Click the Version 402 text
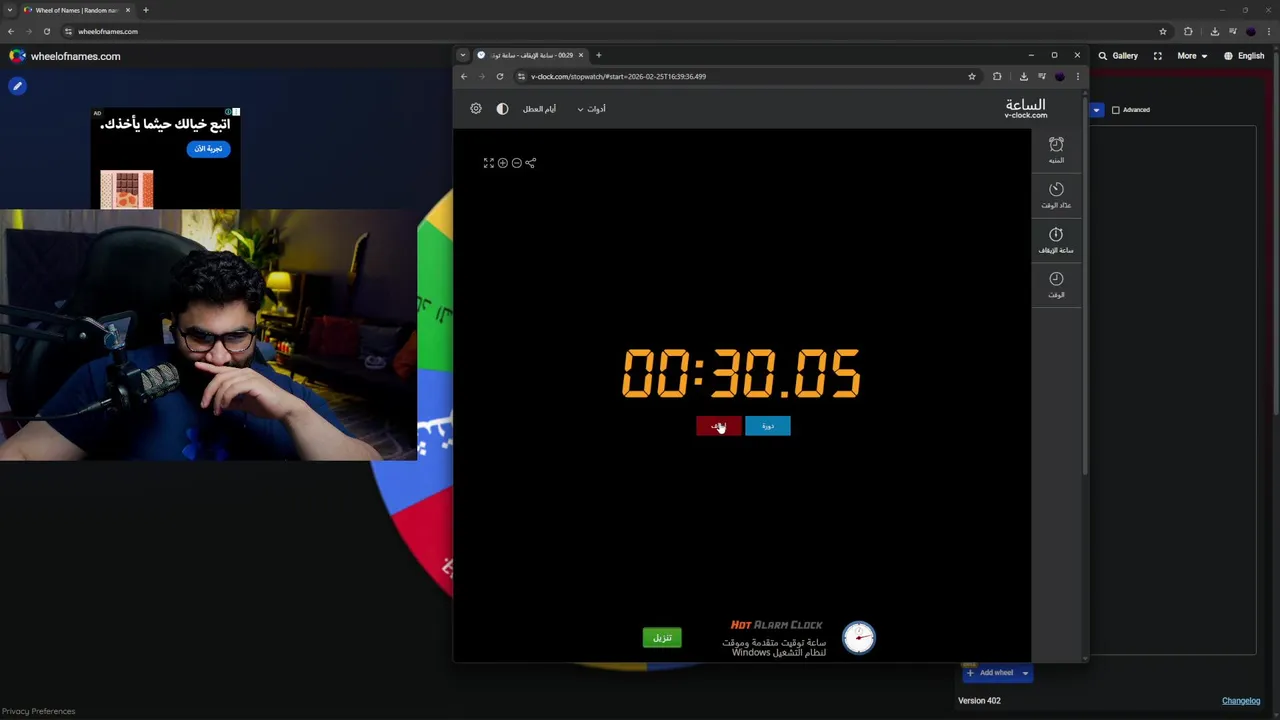This screenshot has width=1280, height=720. [x=979, y=701]
